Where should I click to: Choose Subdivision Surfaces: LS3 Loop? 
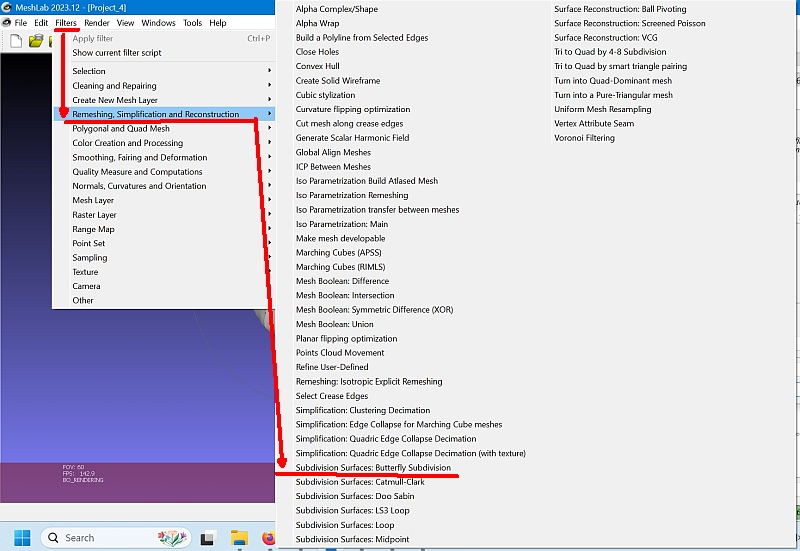353,510
